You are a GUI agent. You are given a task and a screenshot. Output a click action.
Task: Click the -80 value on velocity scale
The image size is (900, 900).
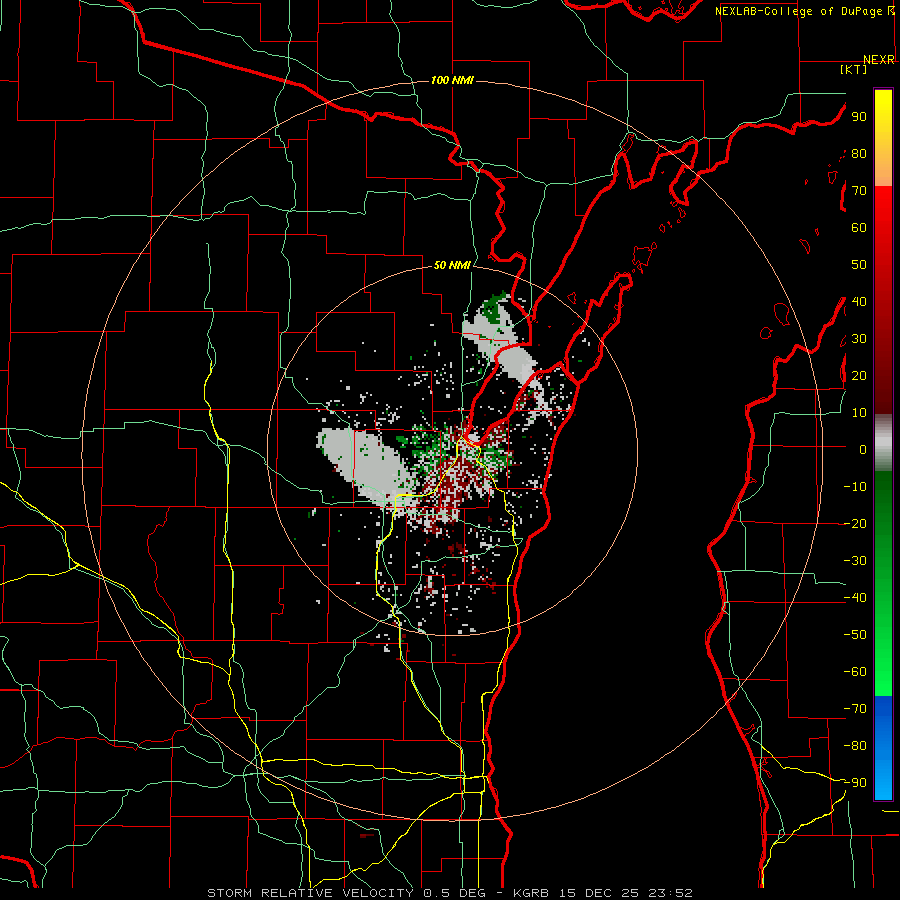[x=855, y=746]
